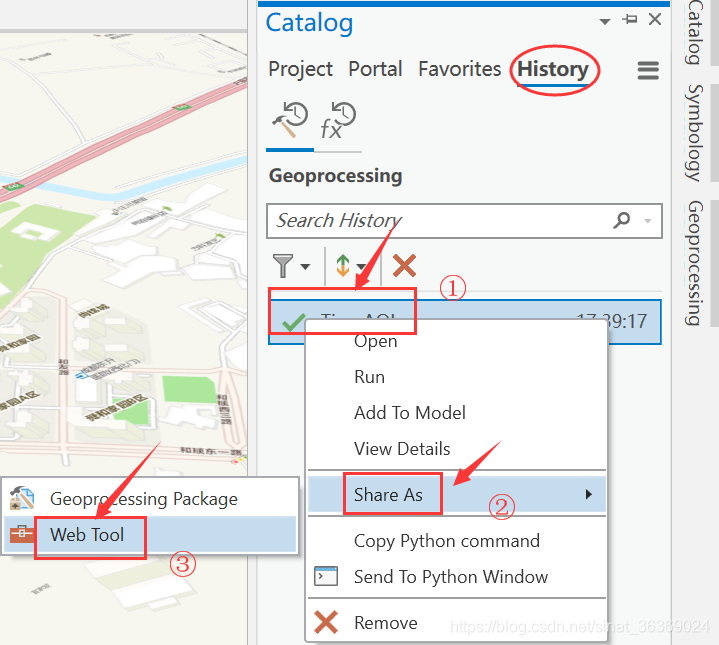The width and height of the screenshot is (719, 645).
Task: Select Copy Python command
Action: [x=446, y=541]
